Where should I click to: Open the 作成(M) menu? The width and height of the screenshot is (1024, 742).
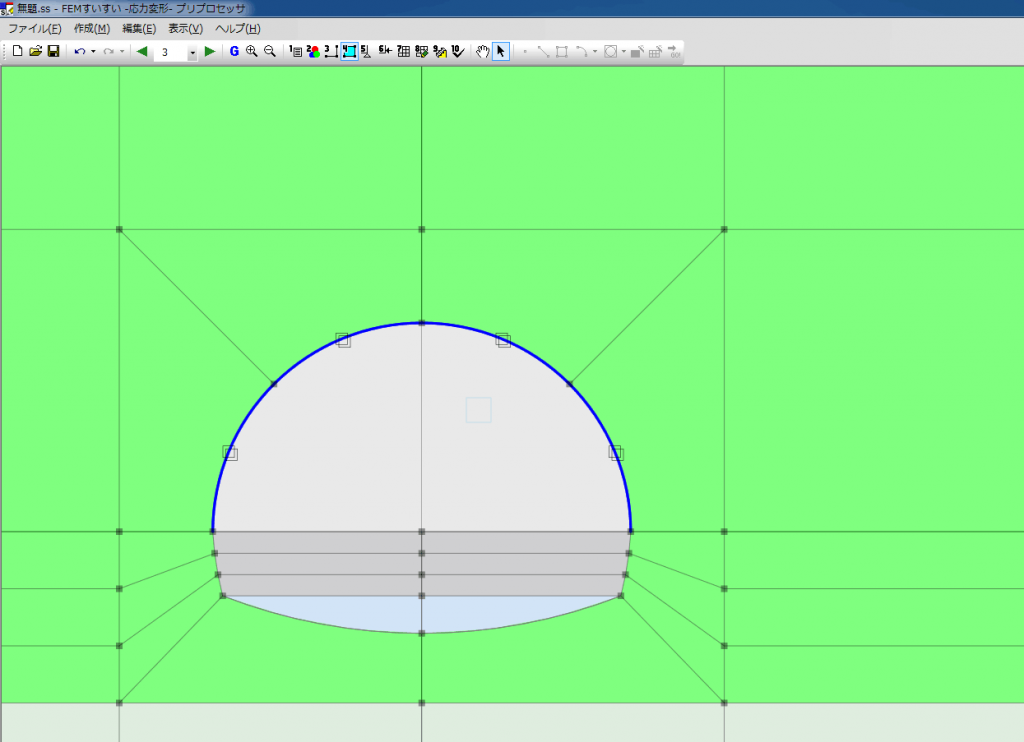click(92, 29)
